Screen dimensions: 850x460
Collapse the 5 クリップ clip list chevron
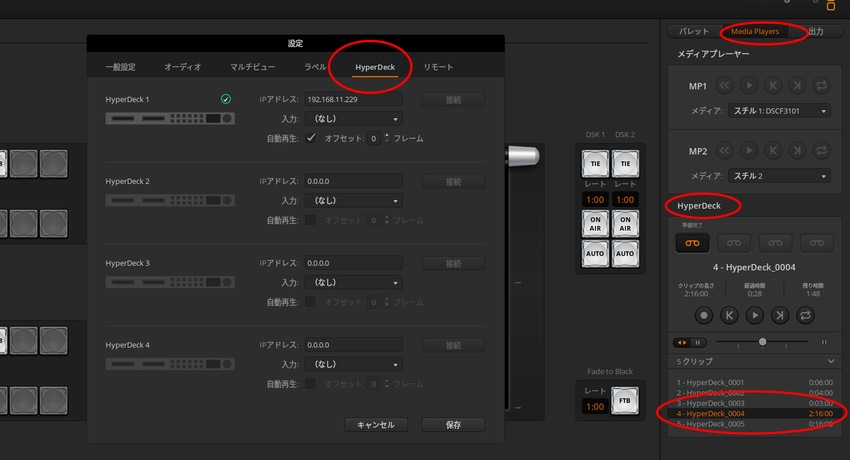(831, 361)
